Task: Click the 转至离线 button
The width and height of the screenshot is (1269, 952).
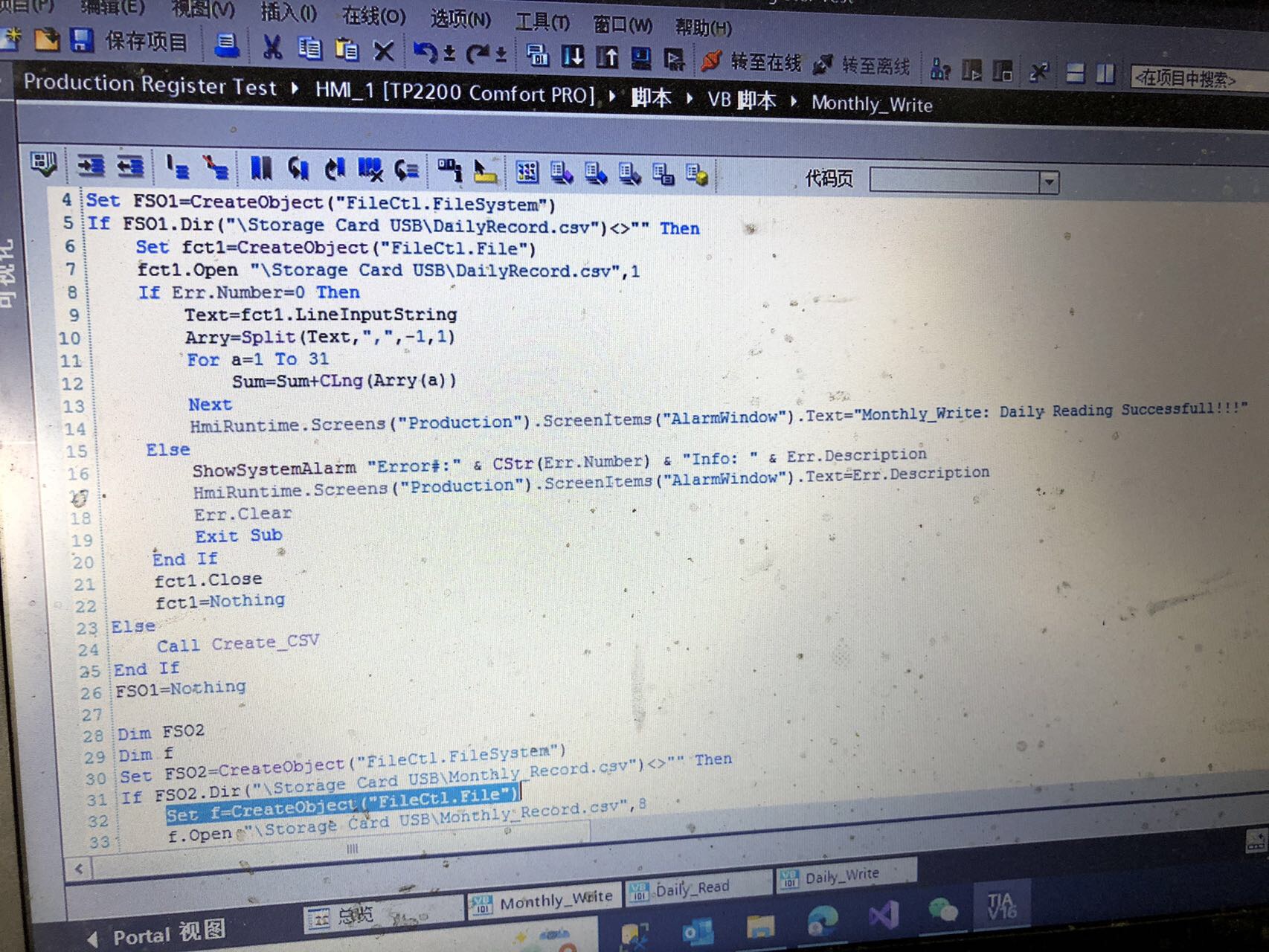Action: (x=861, y=65)
